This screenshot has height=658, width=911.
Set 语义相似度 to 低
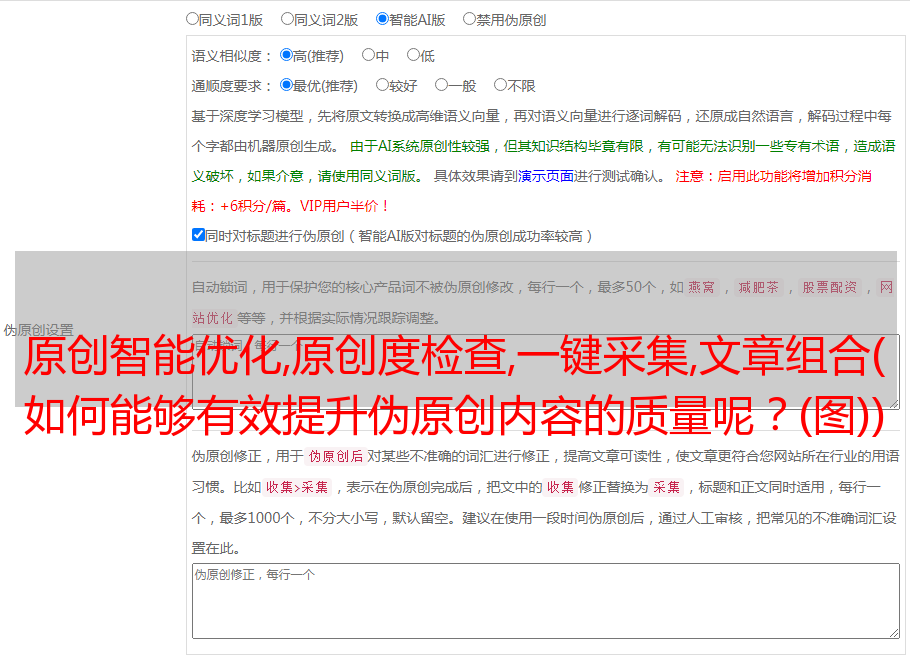tap(413, 55)
